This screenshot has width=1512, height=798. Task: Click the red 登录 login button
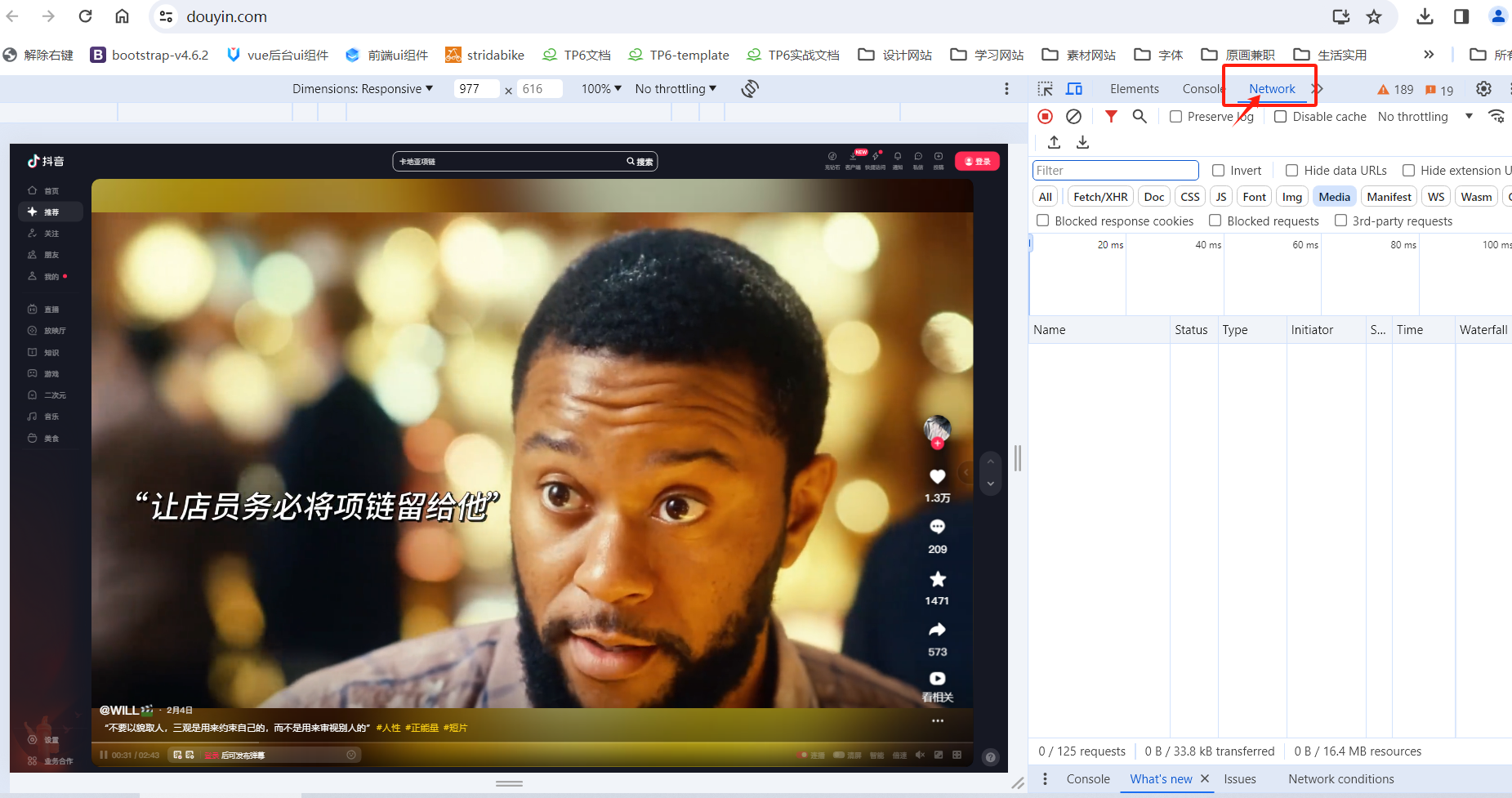coord(977,162)
